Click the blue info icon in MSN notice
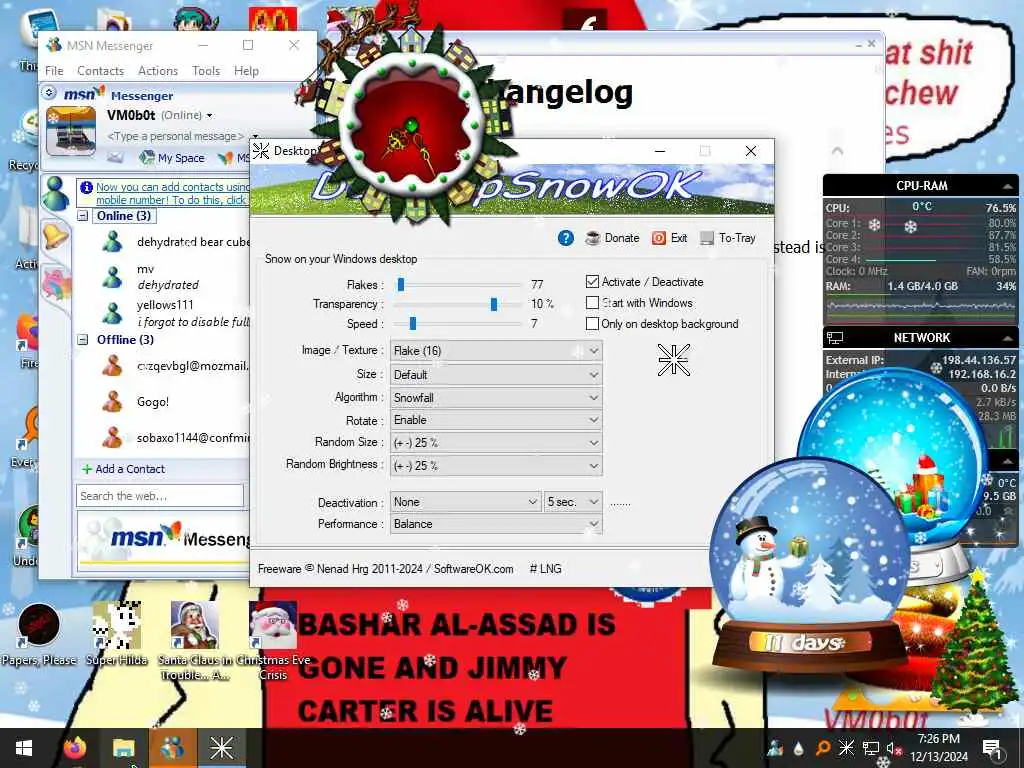The width and height of the screenshot is (1024, 768). pyautogui.click(x=86, y=187)
